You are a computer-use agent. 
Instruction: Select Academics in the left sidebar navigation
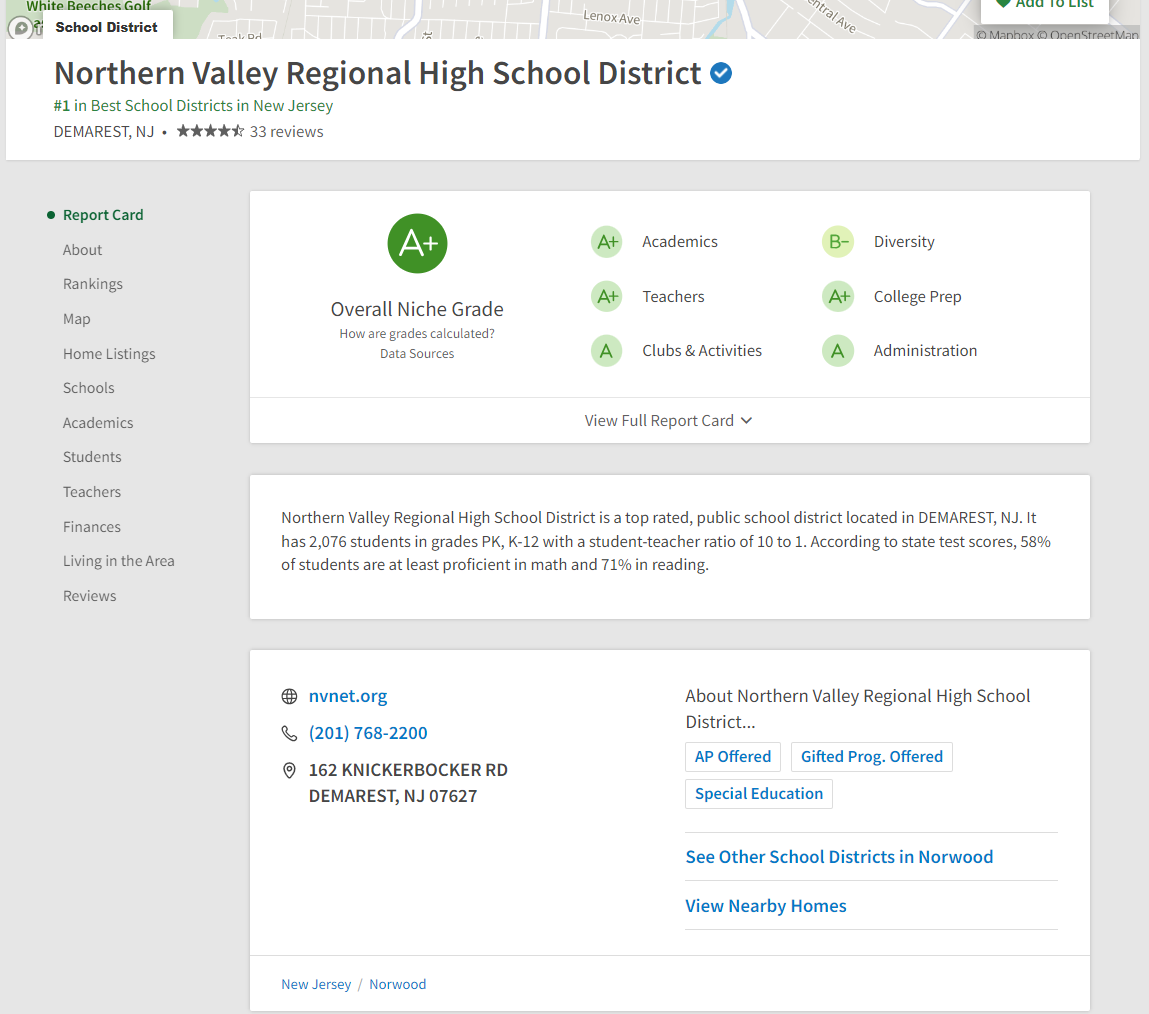98,423
